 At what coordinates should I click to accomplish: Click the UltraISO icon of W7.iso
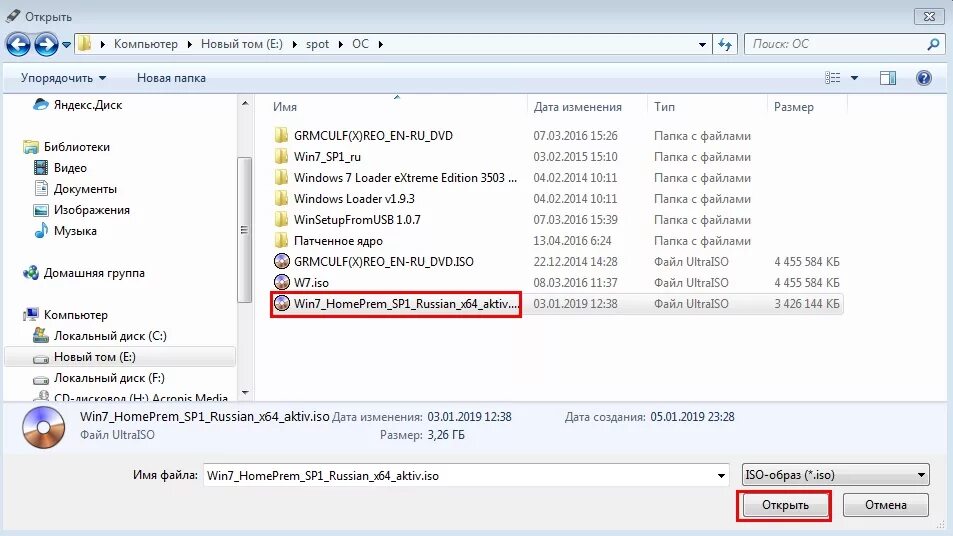[x=282, y=283]
